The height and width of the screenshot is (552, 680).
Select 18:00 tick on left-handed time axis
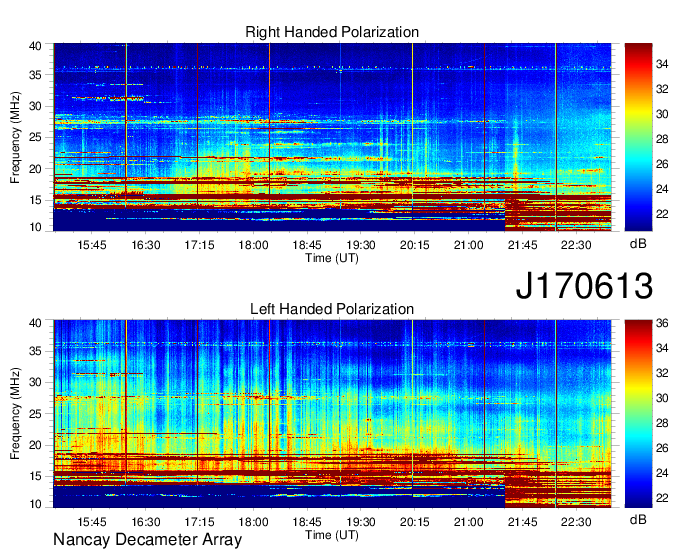253,522
